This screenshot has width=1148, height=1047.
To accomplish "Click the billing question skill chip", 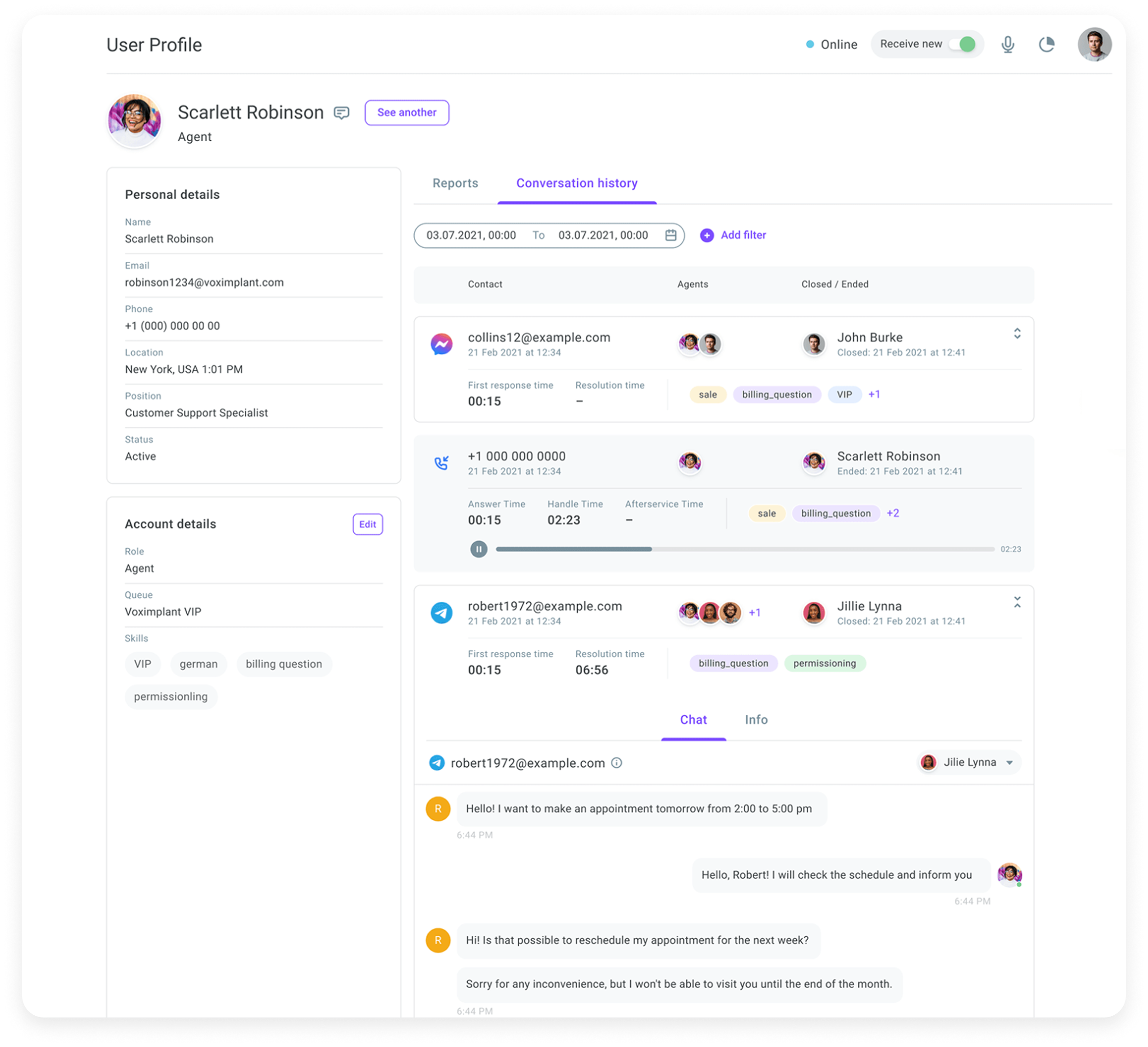I will click(x=284, y=664).
